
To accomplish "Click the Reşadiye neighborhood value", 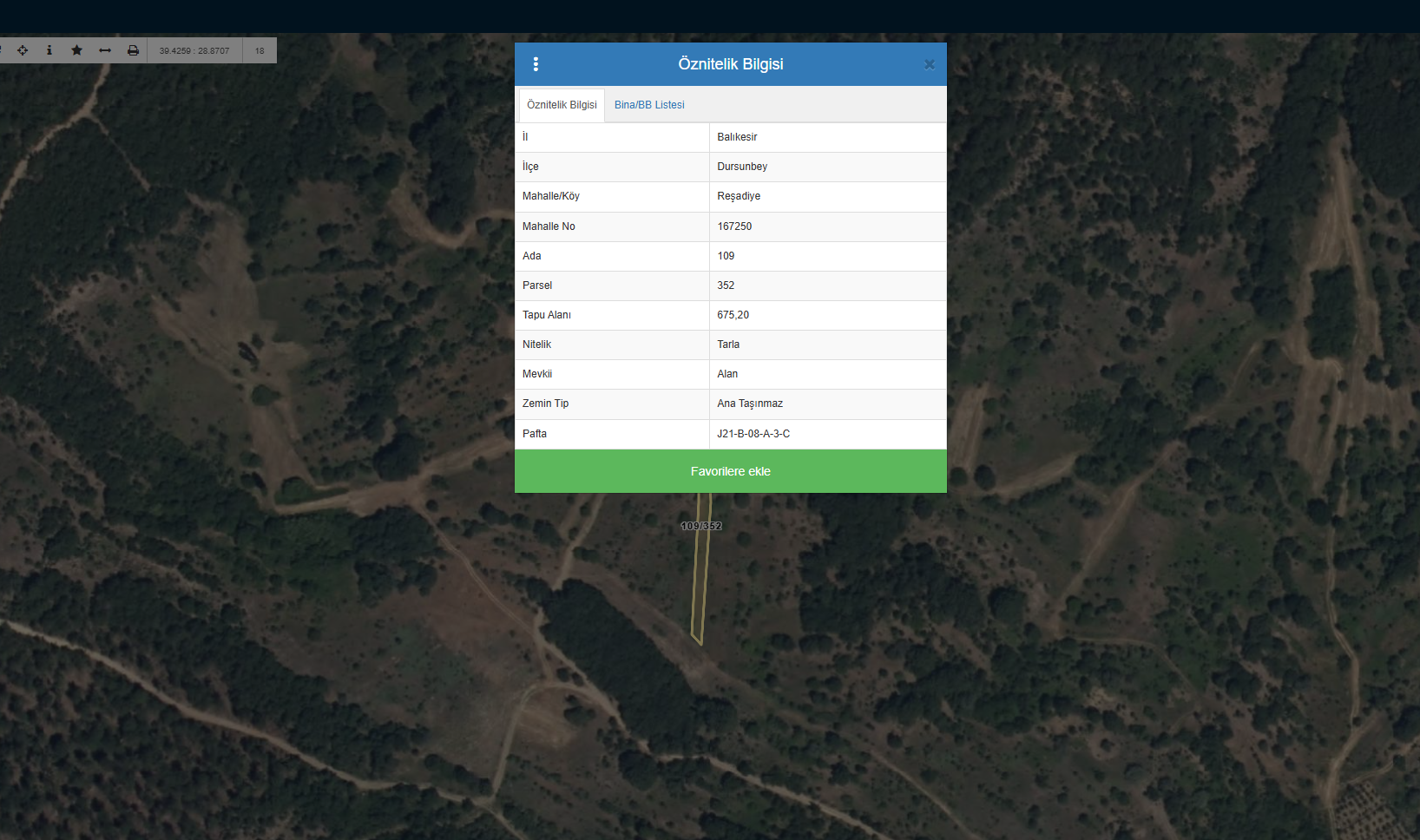I will (739, 196).
